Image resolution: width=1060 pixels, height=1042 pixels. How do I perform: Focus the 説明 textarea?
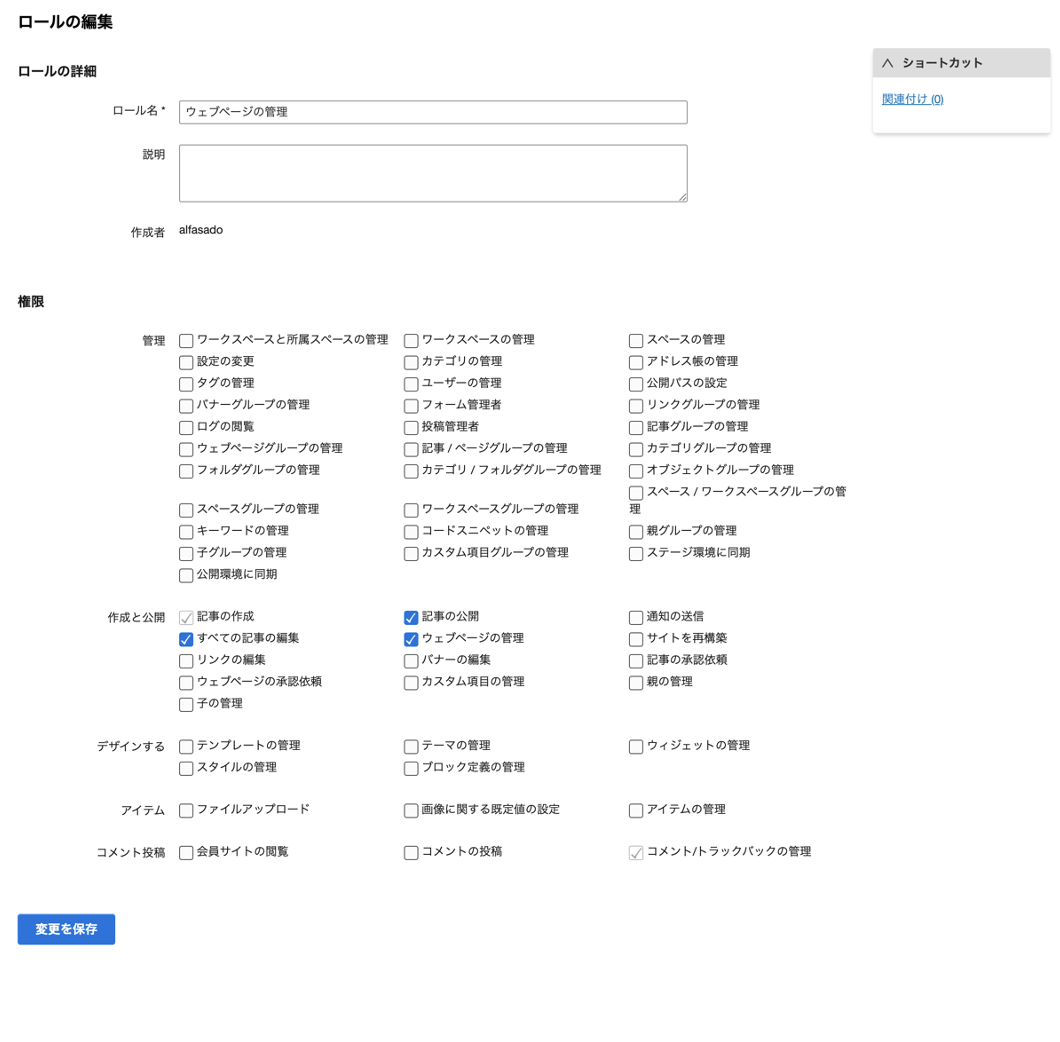pos(433,173)
